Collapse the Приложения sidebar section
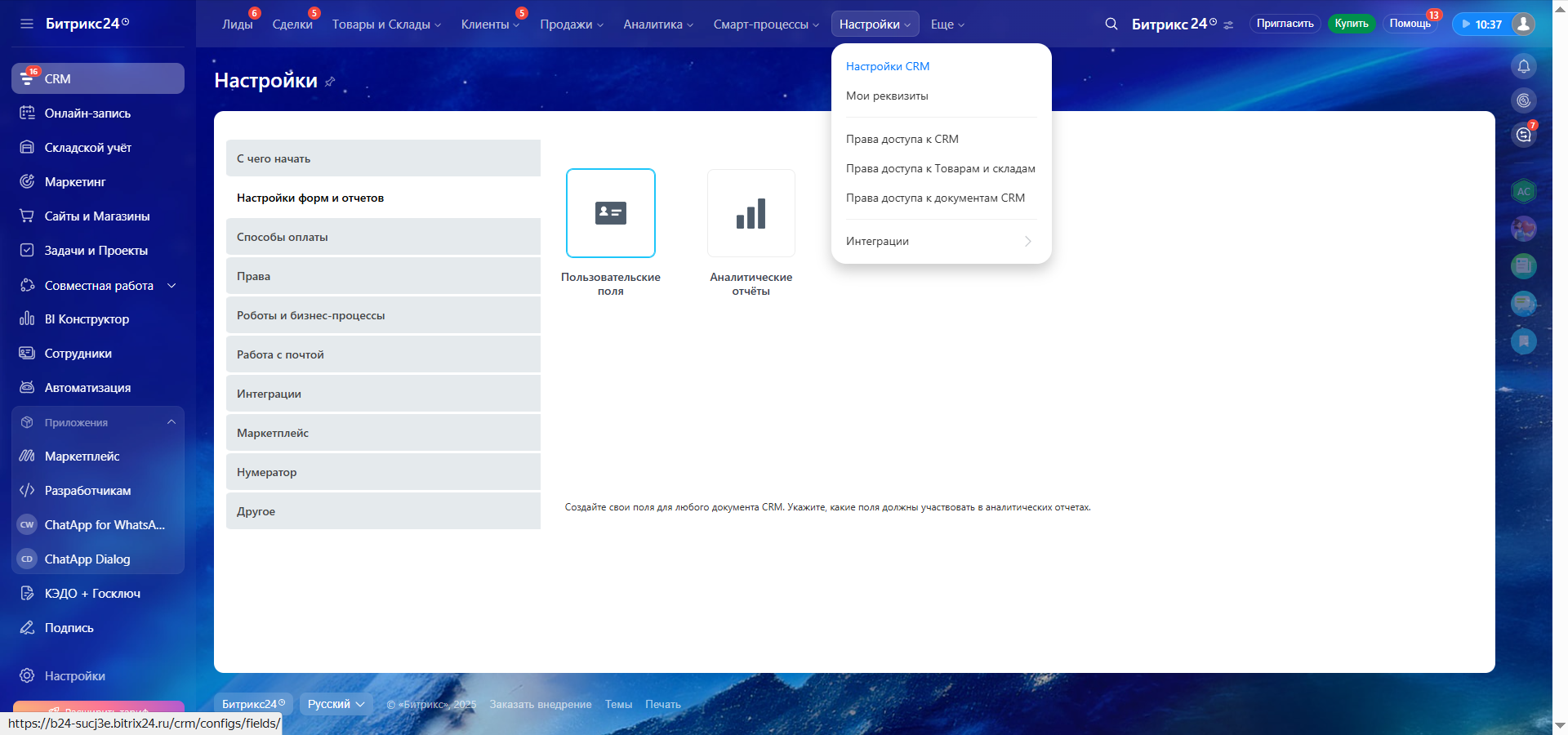This screenshot has height=735, width=1568. (x=171, y=422)
